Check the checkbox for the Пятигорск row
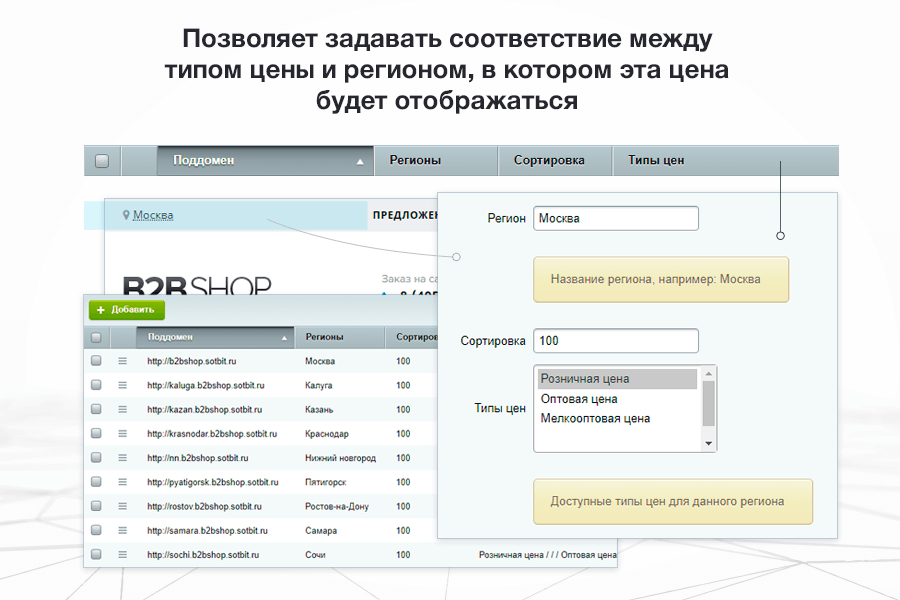Image resolution: width=900 pixels, height=600 pixels. [x=96, y=481]
